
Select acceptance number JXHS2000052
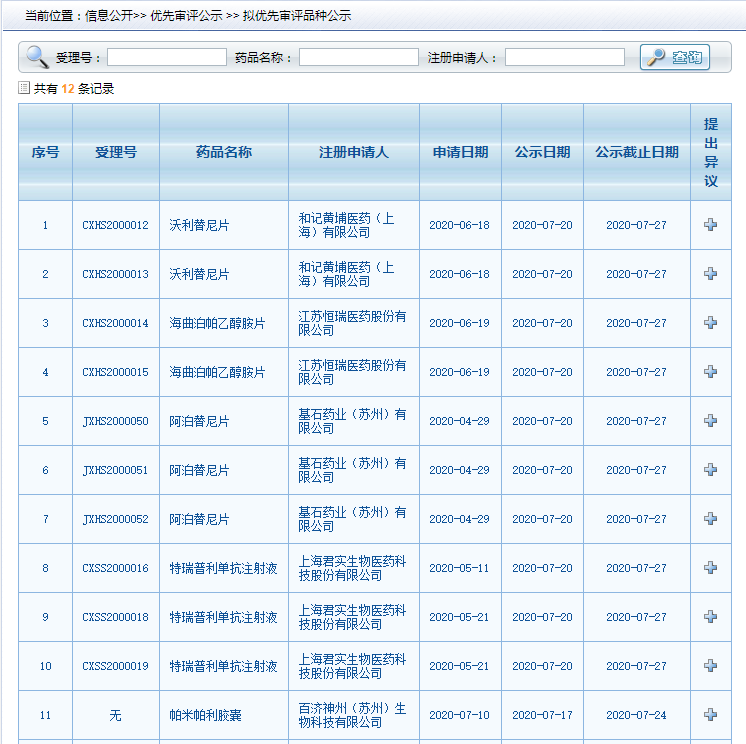pyautogui.click(x=116, y=519)
